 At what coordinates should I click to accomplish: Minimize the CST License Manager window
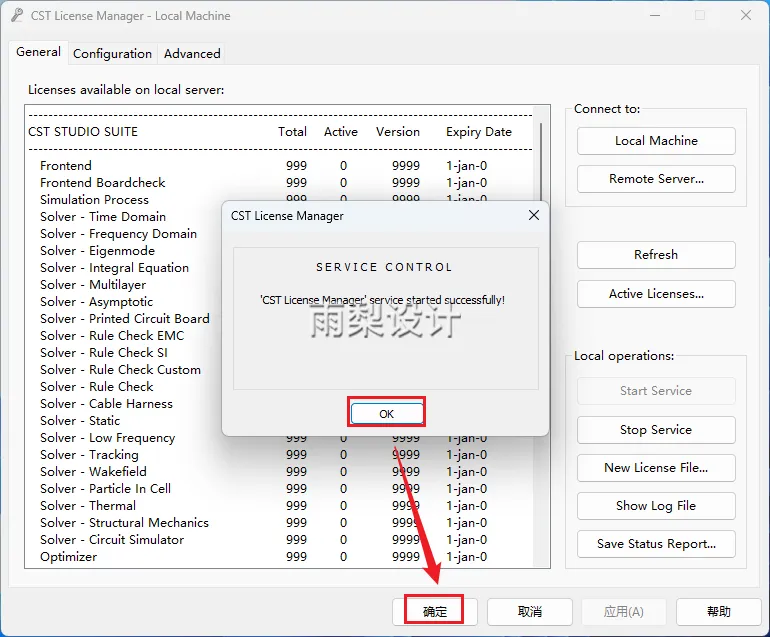[x=655, y=16]
